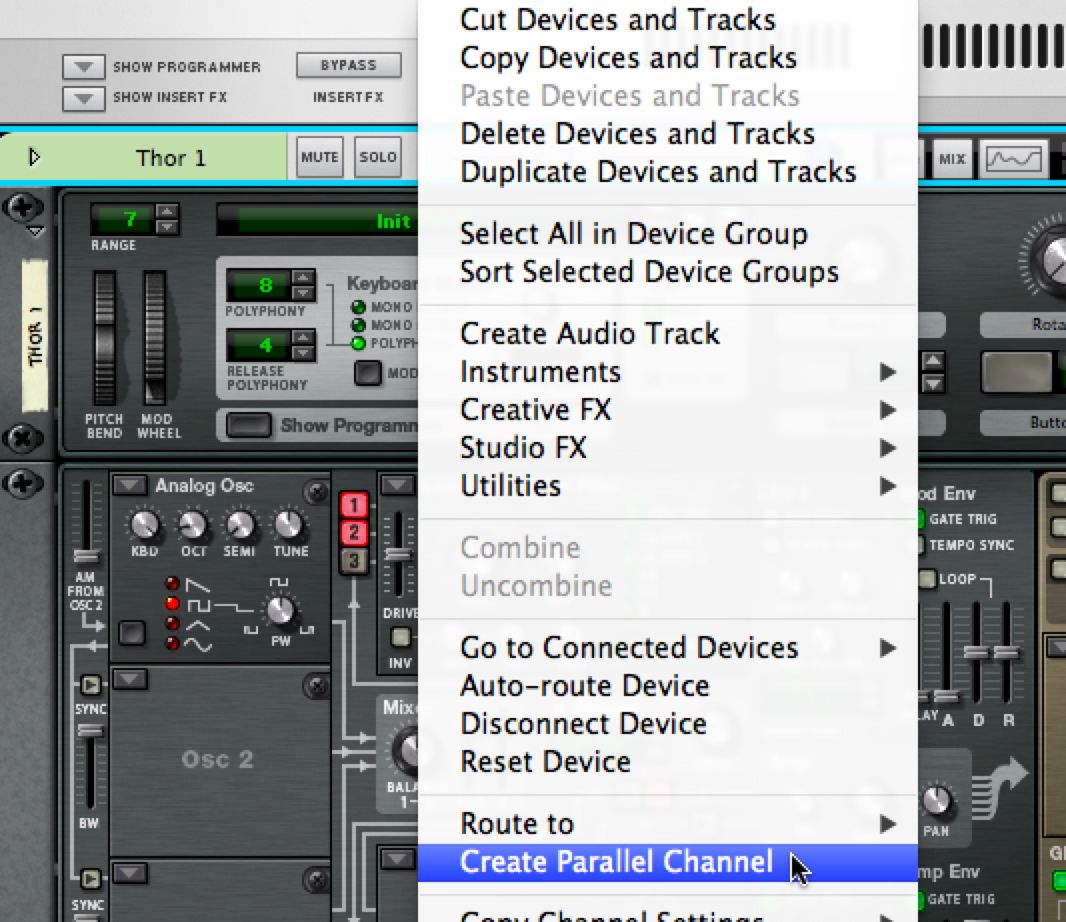Screen dimensions: 1066x922
Task: Click the TUNE knob on Analog Osc
Action: (x=288, y=524)
